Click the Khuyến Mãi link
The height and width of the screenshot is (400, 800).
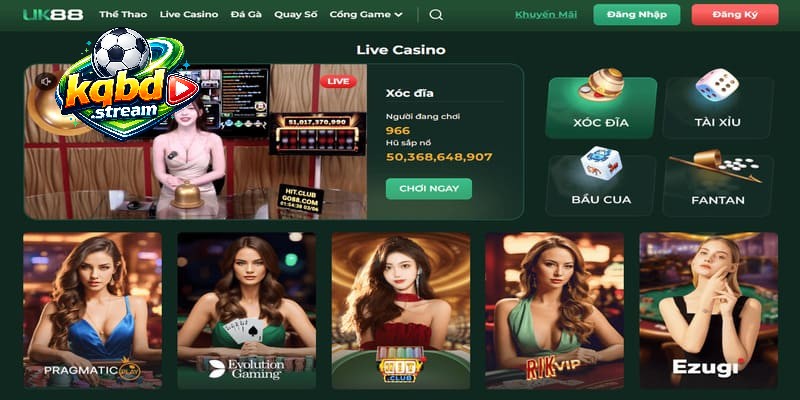(x=546, y=15)
